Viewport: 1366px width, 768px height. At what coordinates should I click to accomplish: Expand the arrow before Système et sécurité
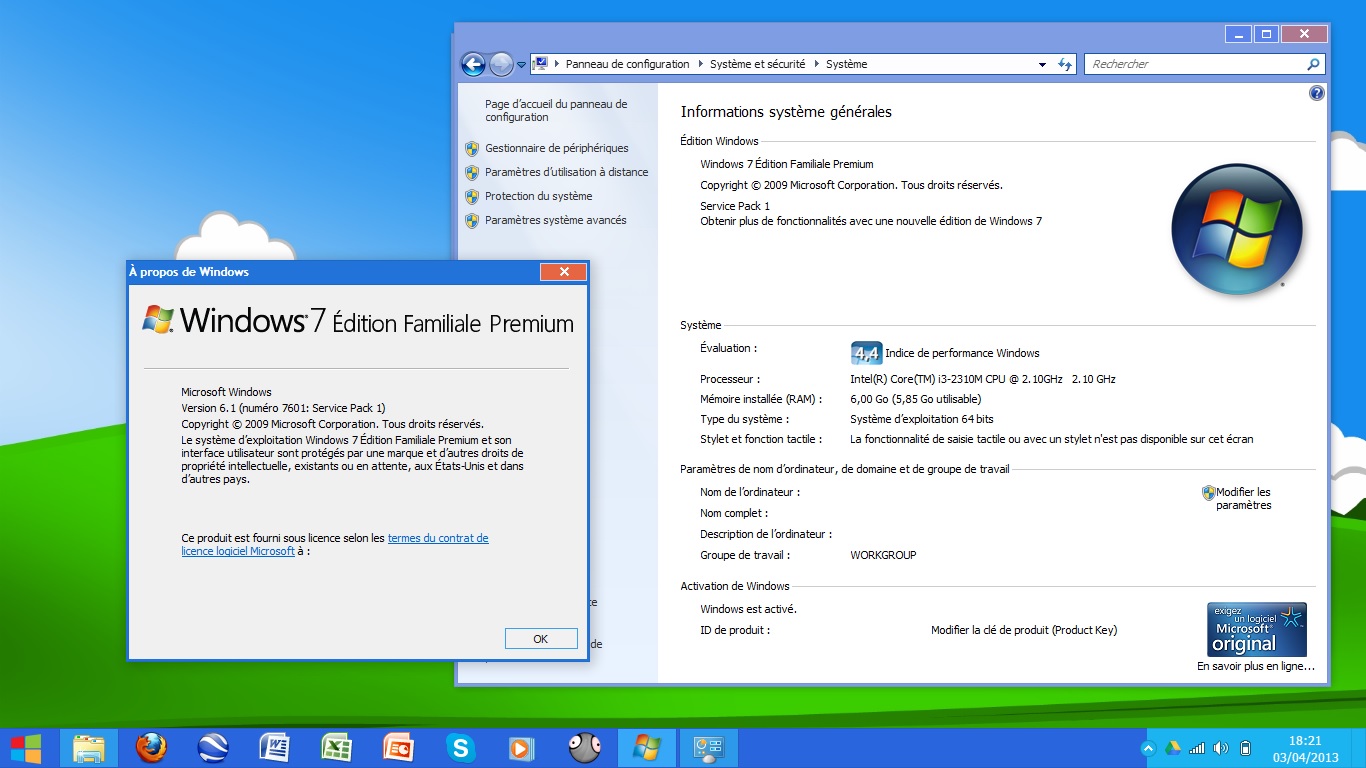tap(700, 64)
